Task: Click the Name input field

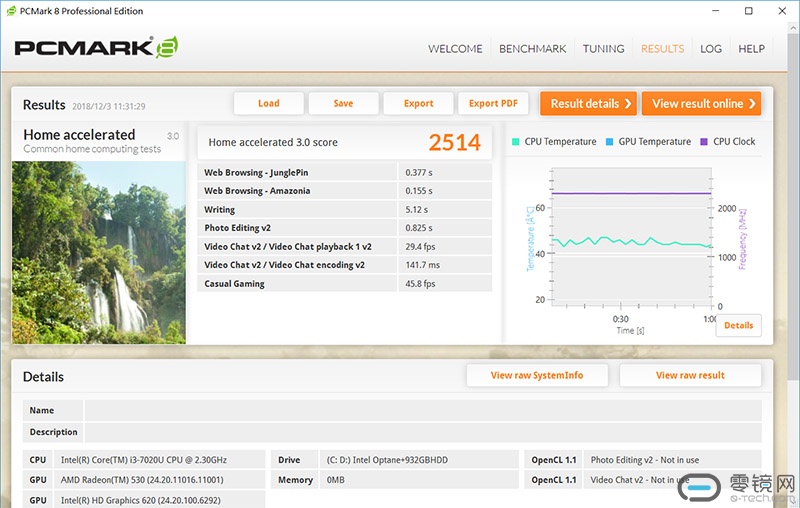Action: [423, 411]
